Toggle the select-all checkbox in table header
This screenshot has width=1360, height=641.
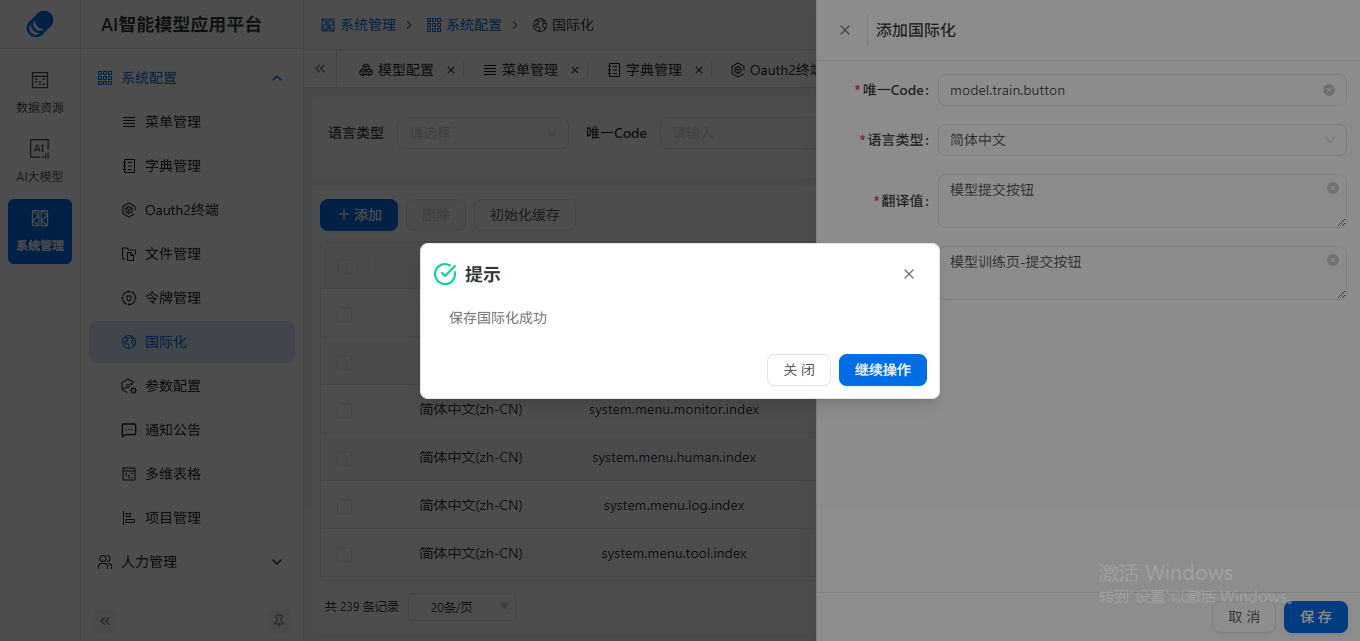345,267
